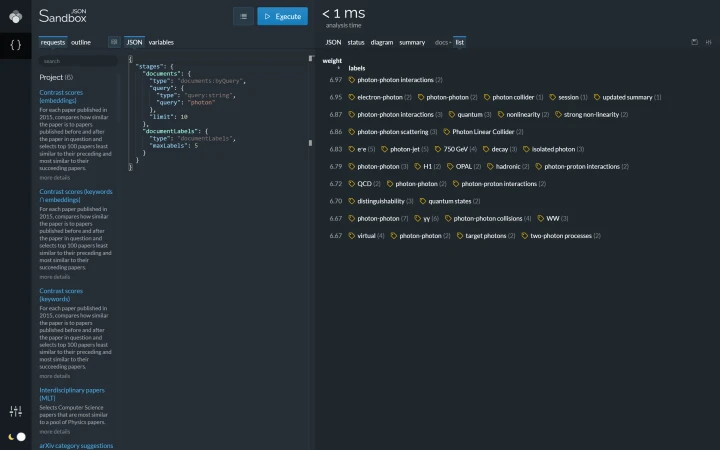The width and height of the screenshot is (720, 450).
Task: Click the 'two-photon processes' label text
Action: coord(561,236)
